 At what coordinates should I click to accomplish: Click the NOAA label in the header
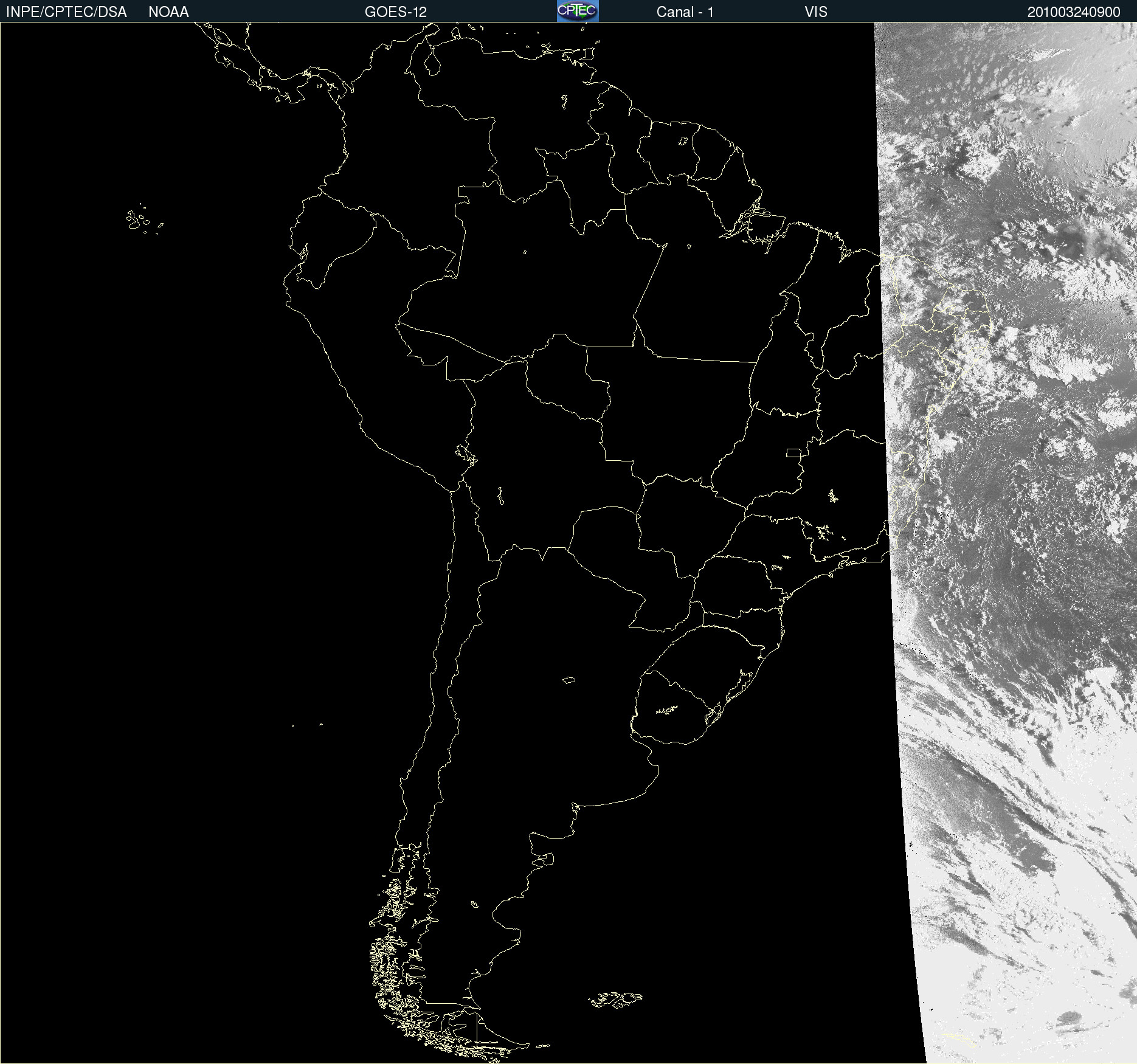[x=168, y=12]
